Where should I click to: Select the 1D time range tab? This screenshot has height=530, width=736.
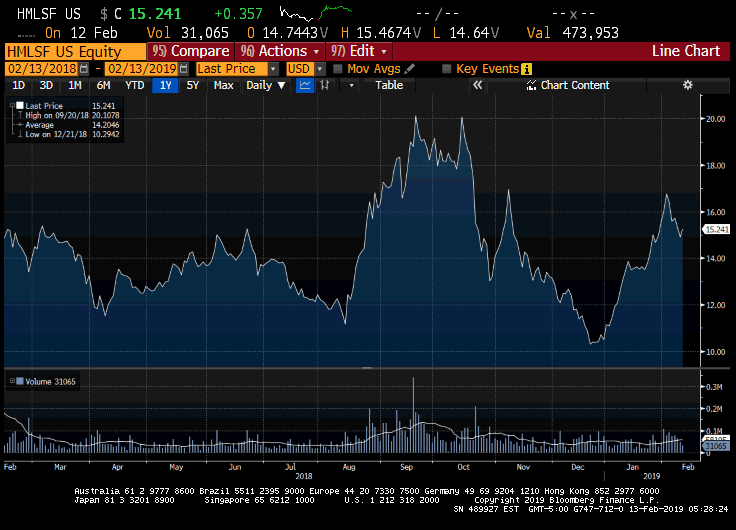tap(18, 85)
